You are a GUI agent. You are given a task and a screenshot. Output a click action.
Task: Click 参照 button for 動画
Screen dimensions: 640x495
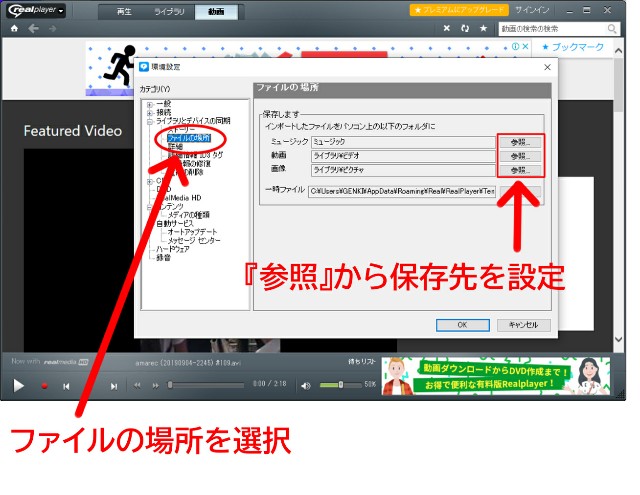coord(520,156)
